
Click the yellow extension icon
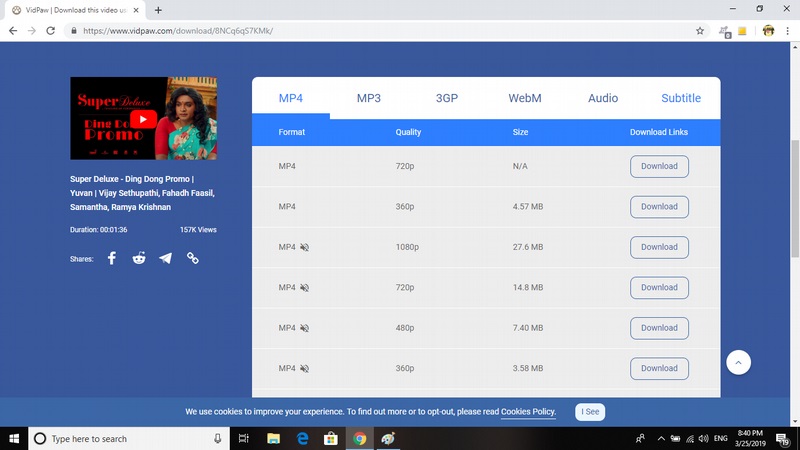coord(742,31)
